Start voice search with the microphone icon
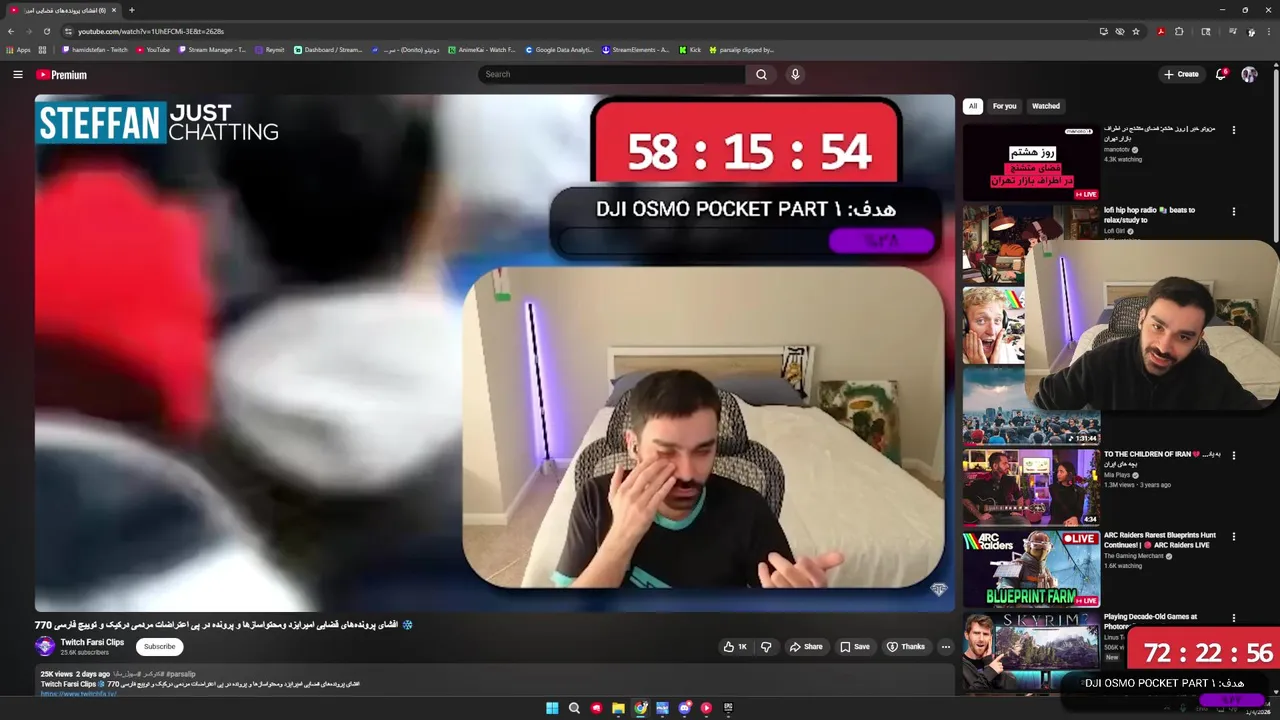 pyautogui.click(x=795, y=74)
